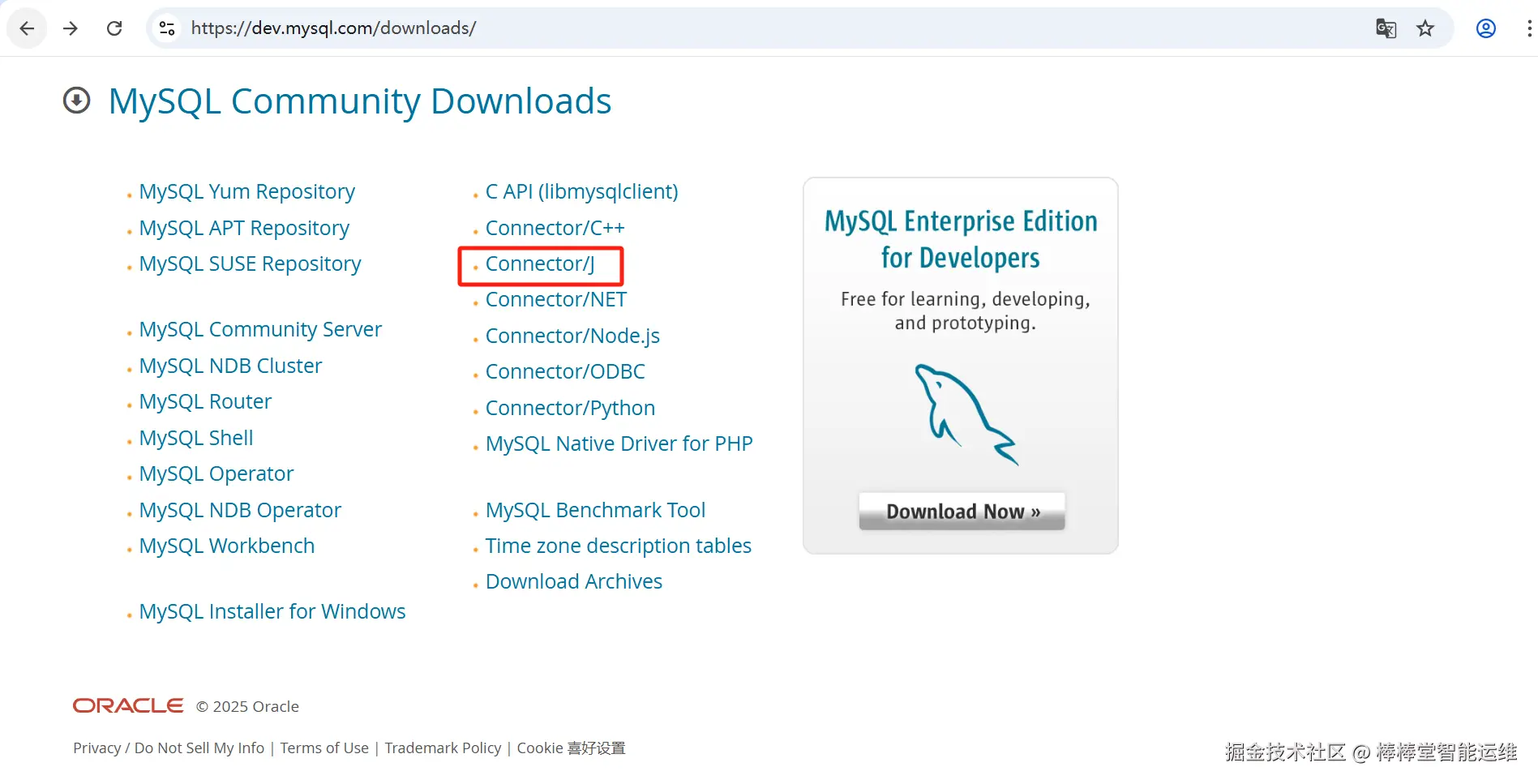Screen dimensions: 1538x784
Task: Click the Oracle logo in footer
Action: [x=128, y=706]
